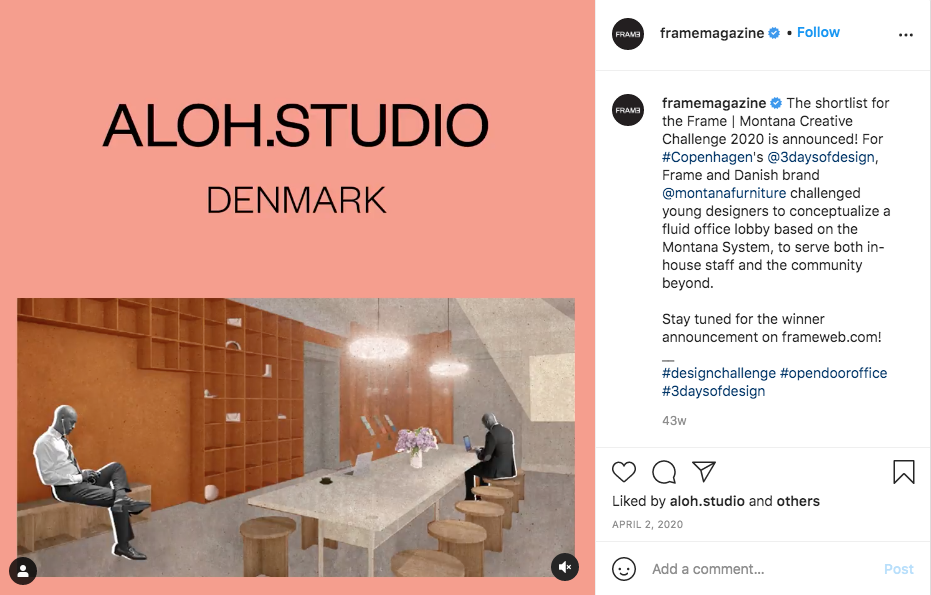Open framemagazine profile picture in header
The width and height of the screenshot is (931, 595).
(628, 34)
